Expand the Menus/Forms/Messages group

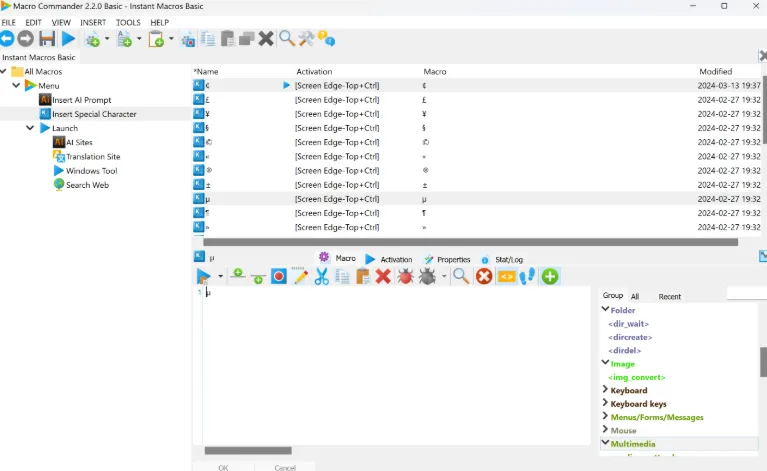pos(605,416)
